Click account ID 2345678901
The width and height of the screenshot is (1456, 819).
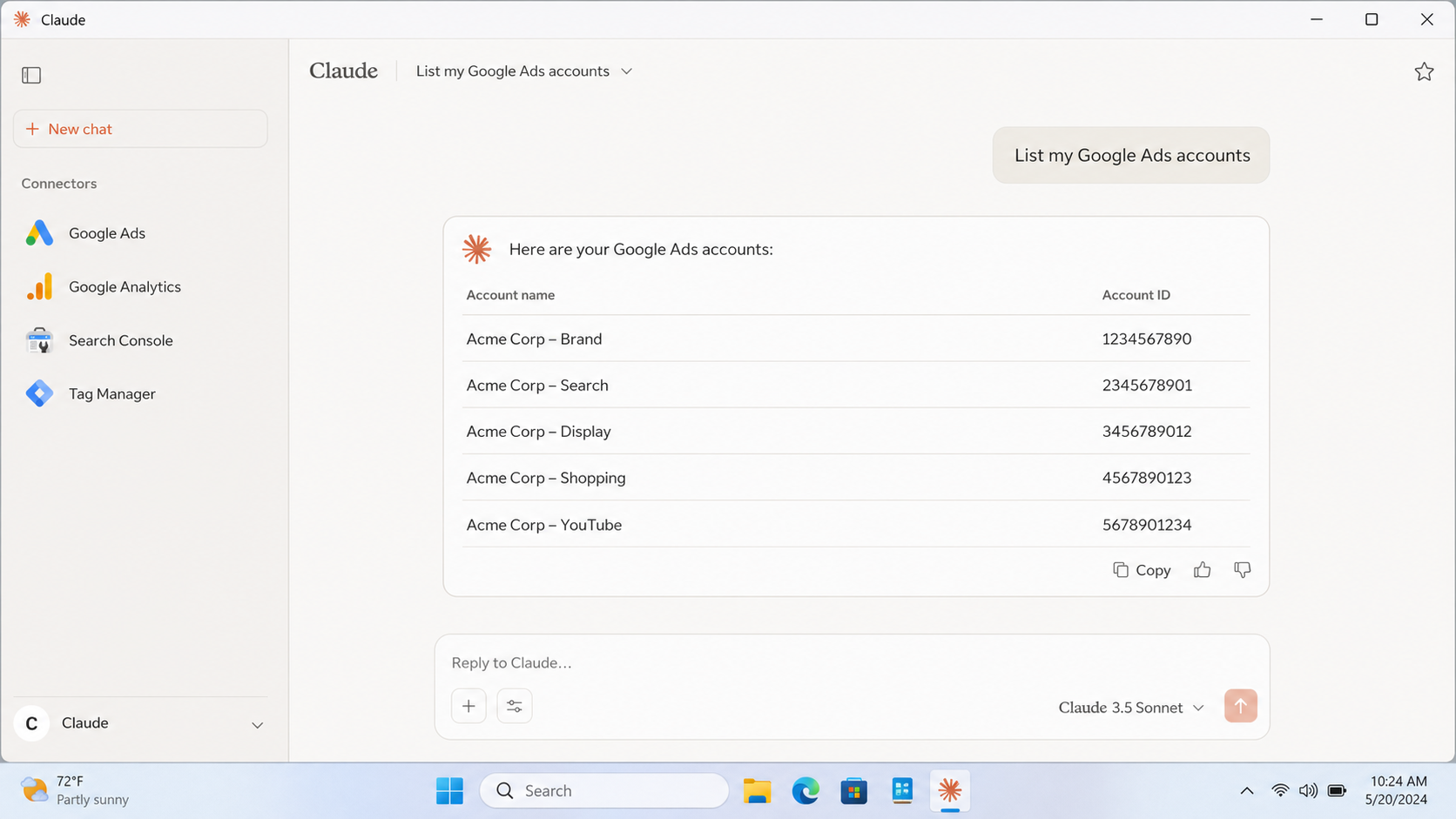tap(1147, 385)
